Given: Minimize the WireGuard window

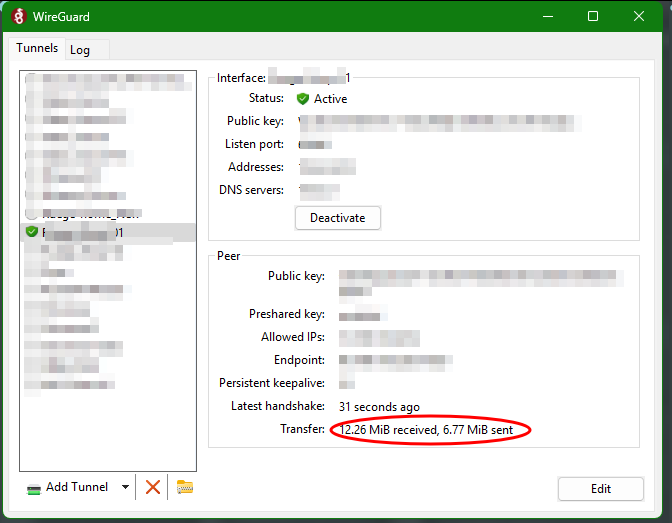Looking at the screenshot, I should 548,17.
